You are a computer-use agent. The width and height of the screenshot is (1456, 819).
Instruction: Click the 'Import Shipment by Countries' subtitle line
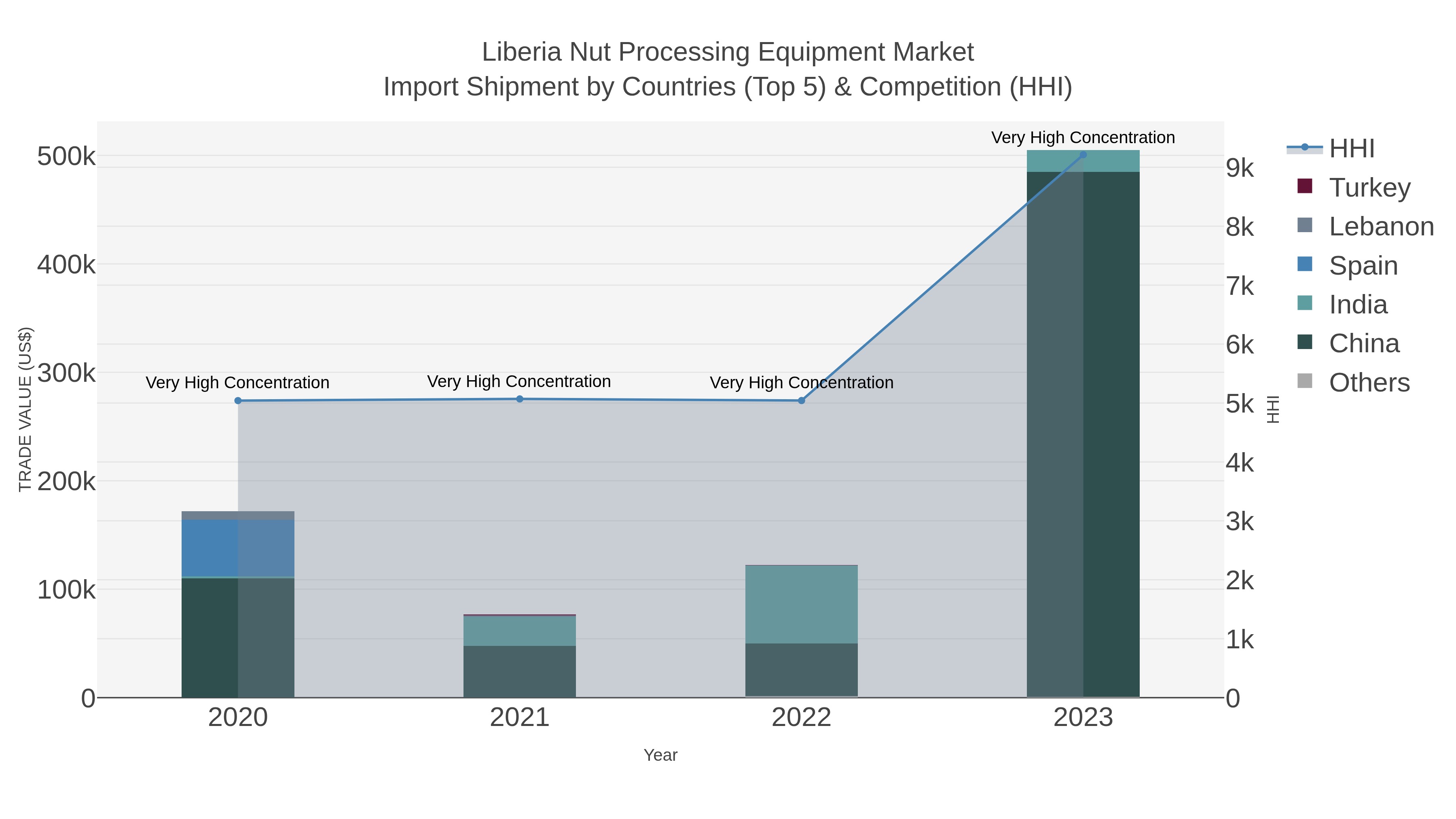(728, 87)
